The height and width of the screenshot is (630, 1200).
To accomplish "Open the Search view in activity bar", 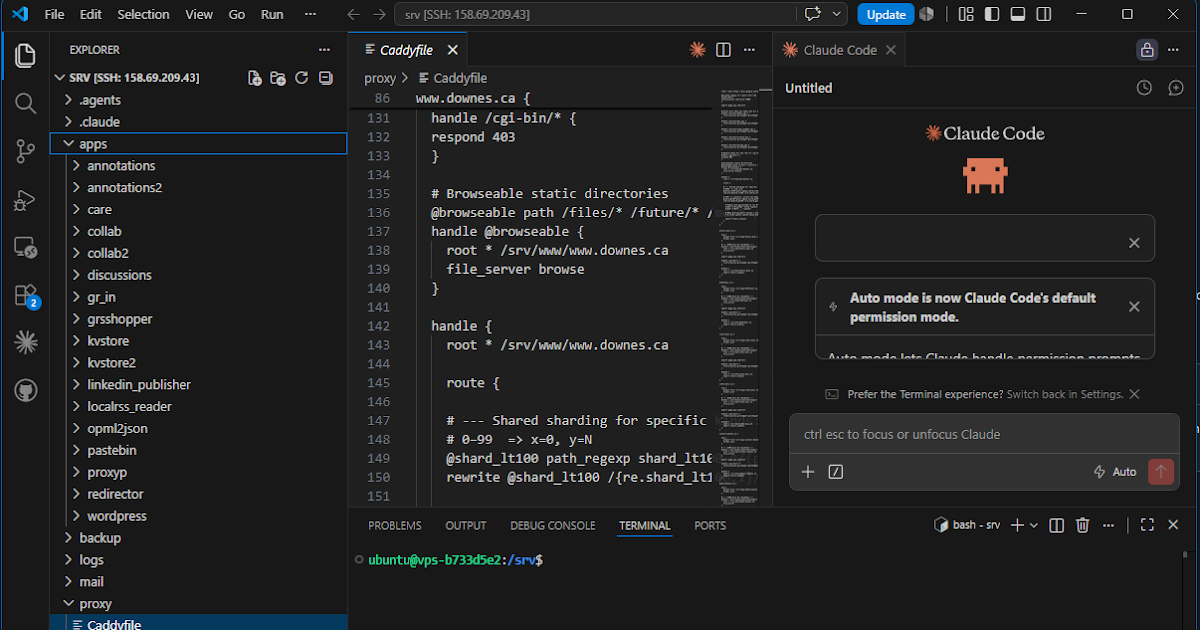I will coord(25,103).
